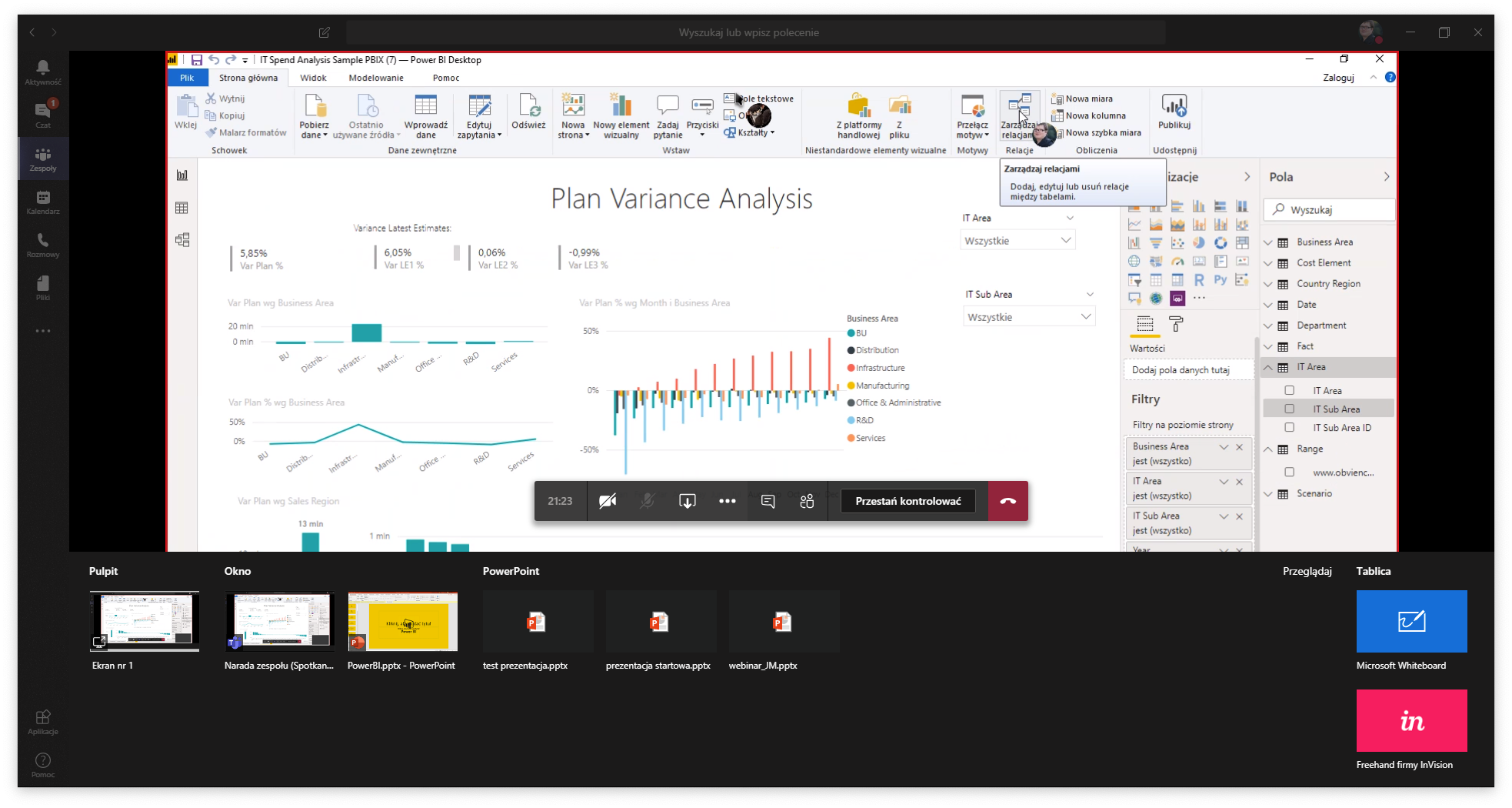
Task: Expand the Business Area table
Action: click(1268, 242)
